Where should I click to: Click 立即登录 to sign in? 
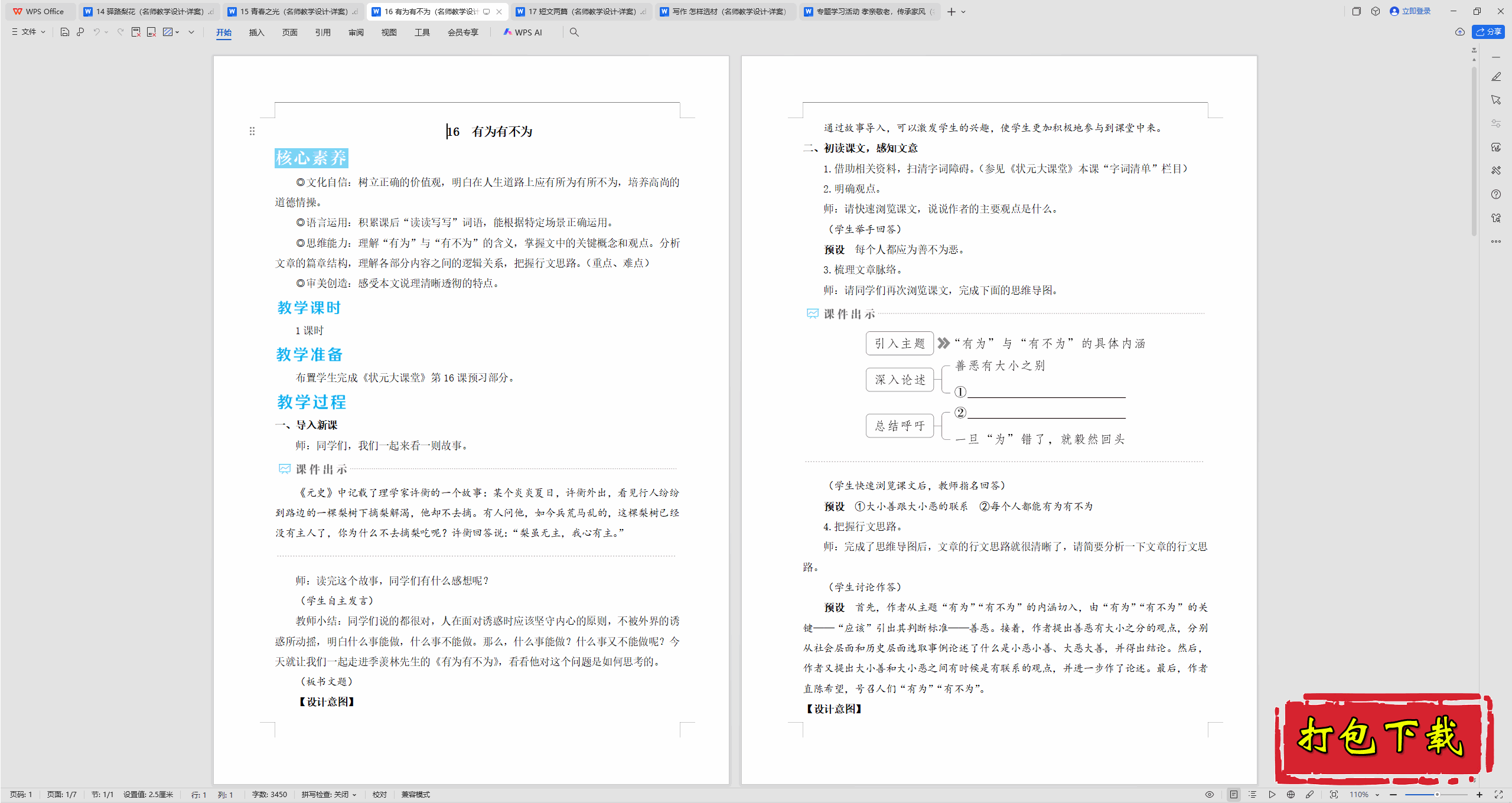1410,11
